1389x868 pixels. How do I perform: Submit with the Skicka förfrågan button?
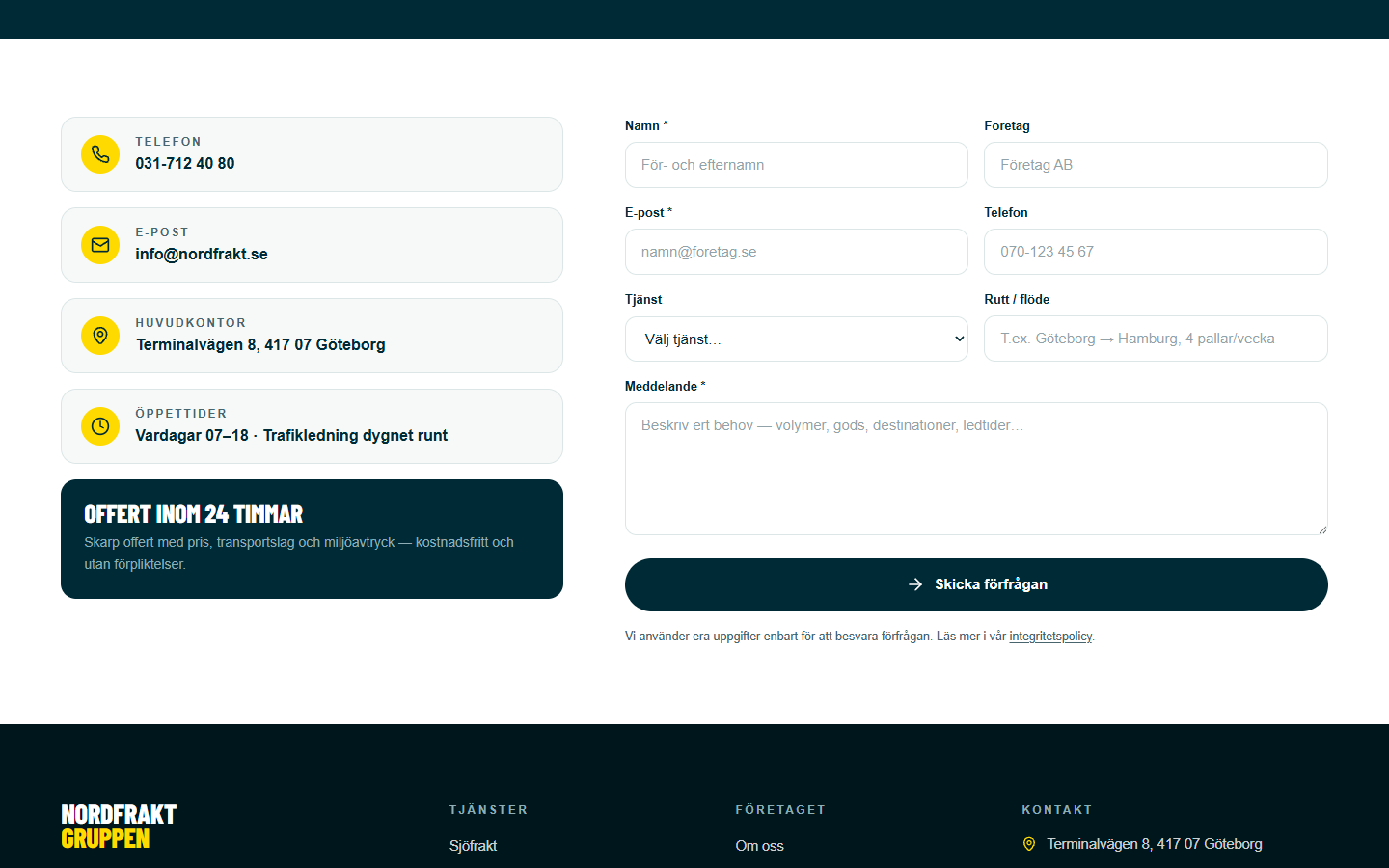[976, 584]
